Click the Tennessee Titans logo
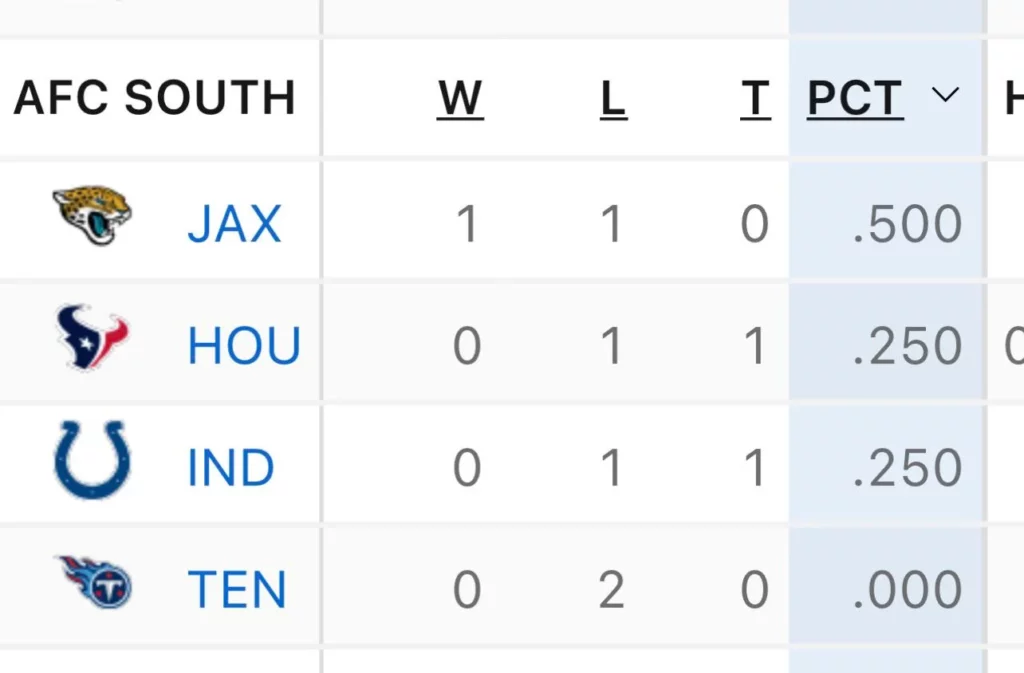This screenshot has width=1024, height=673. point(95,582)
